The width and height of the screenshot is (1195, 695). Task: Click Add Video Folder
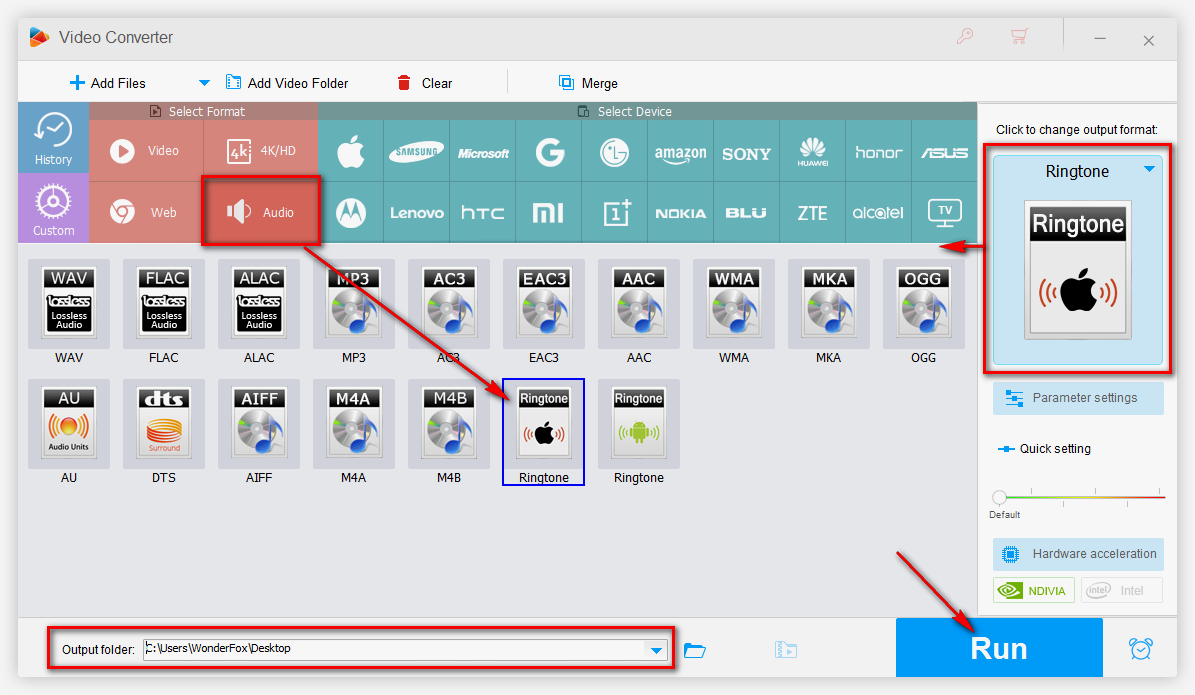tap(287, 83)
